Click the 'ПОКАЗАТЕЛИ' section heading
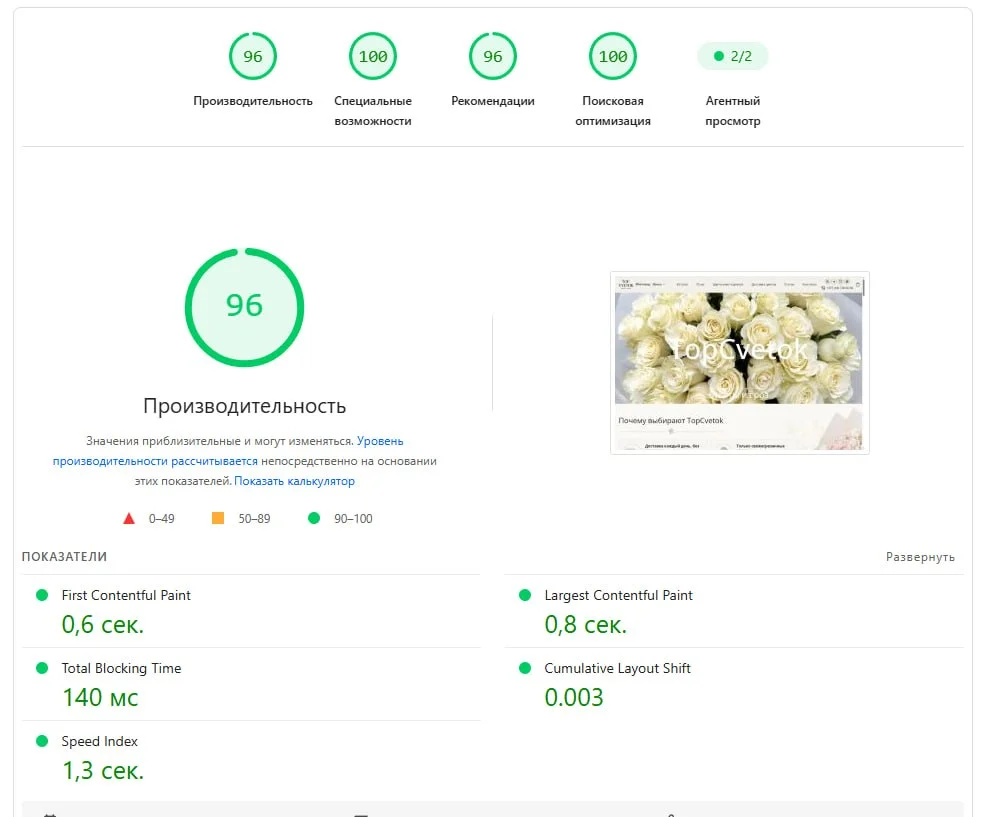Image resolution: width=986 pixels, height=817 pixels. [x=64, y=557]
